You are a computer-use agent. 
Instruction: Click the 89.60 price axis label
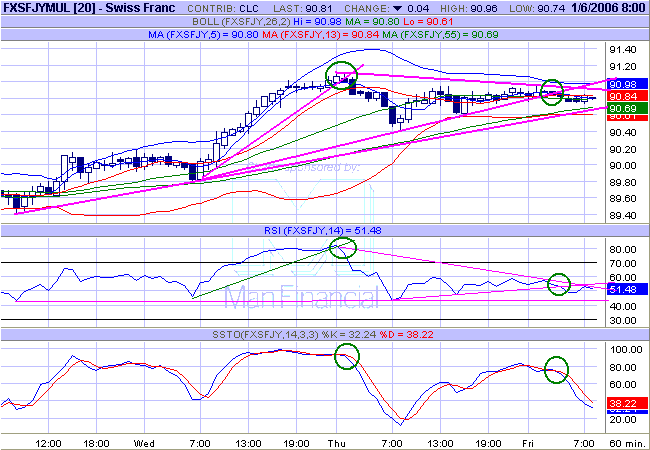pyautogui.click(x=623, y=198)
